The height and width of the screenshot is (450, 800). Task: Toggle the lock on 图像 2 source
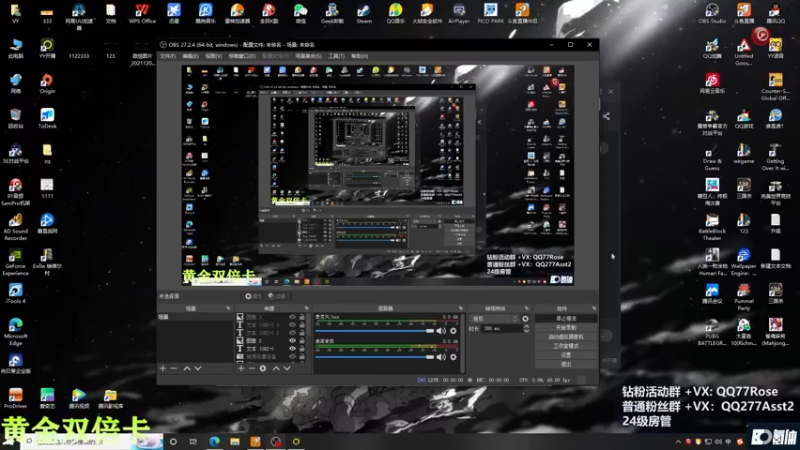tap(302, 340)
